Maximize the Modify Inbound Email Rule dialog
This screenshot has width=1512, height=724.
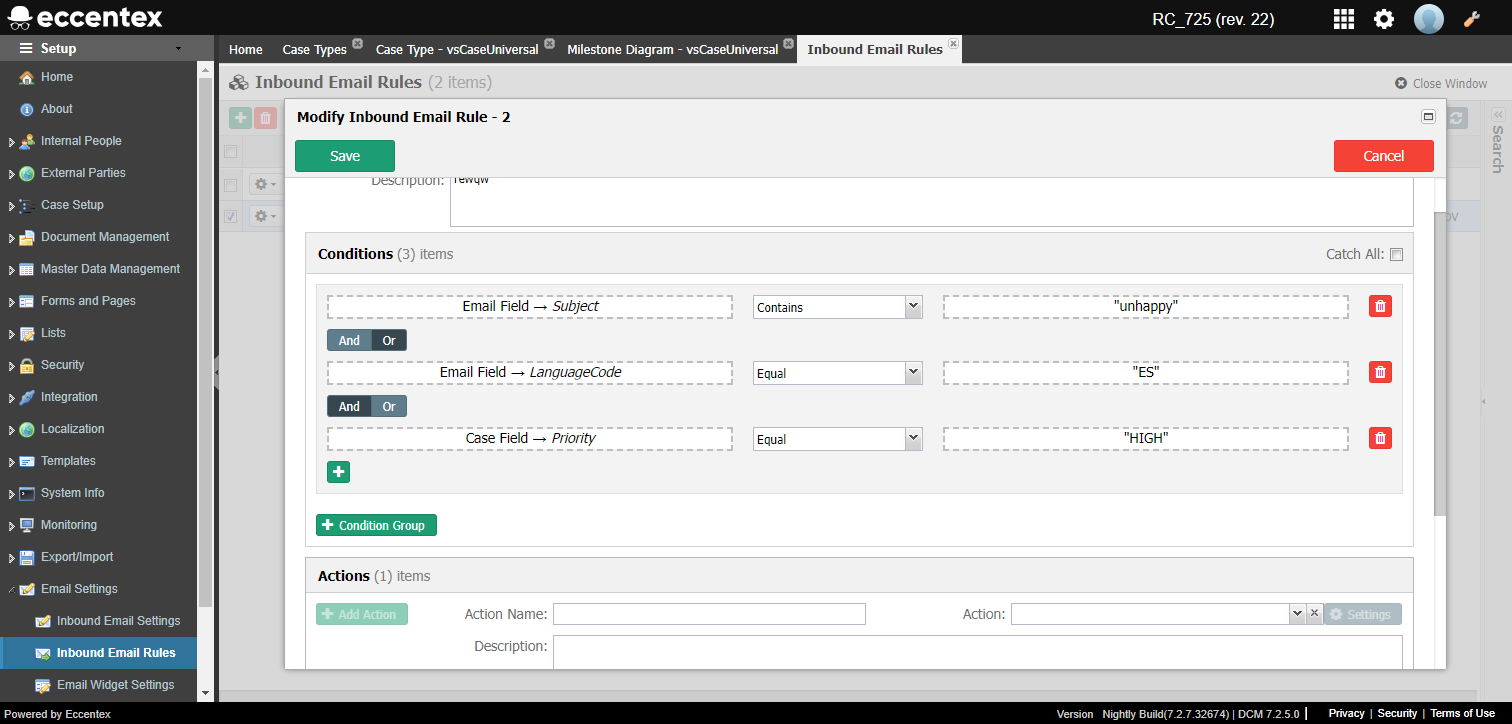(x=1428, y=117)
